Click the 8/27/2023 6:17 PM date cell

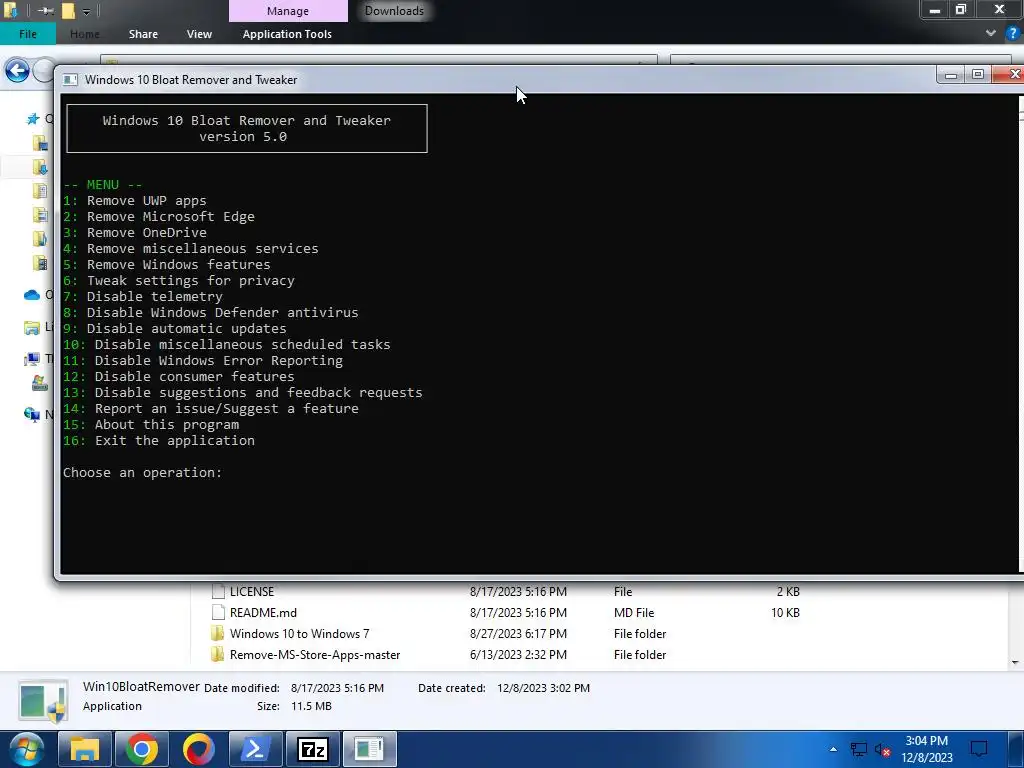(518, 633)
